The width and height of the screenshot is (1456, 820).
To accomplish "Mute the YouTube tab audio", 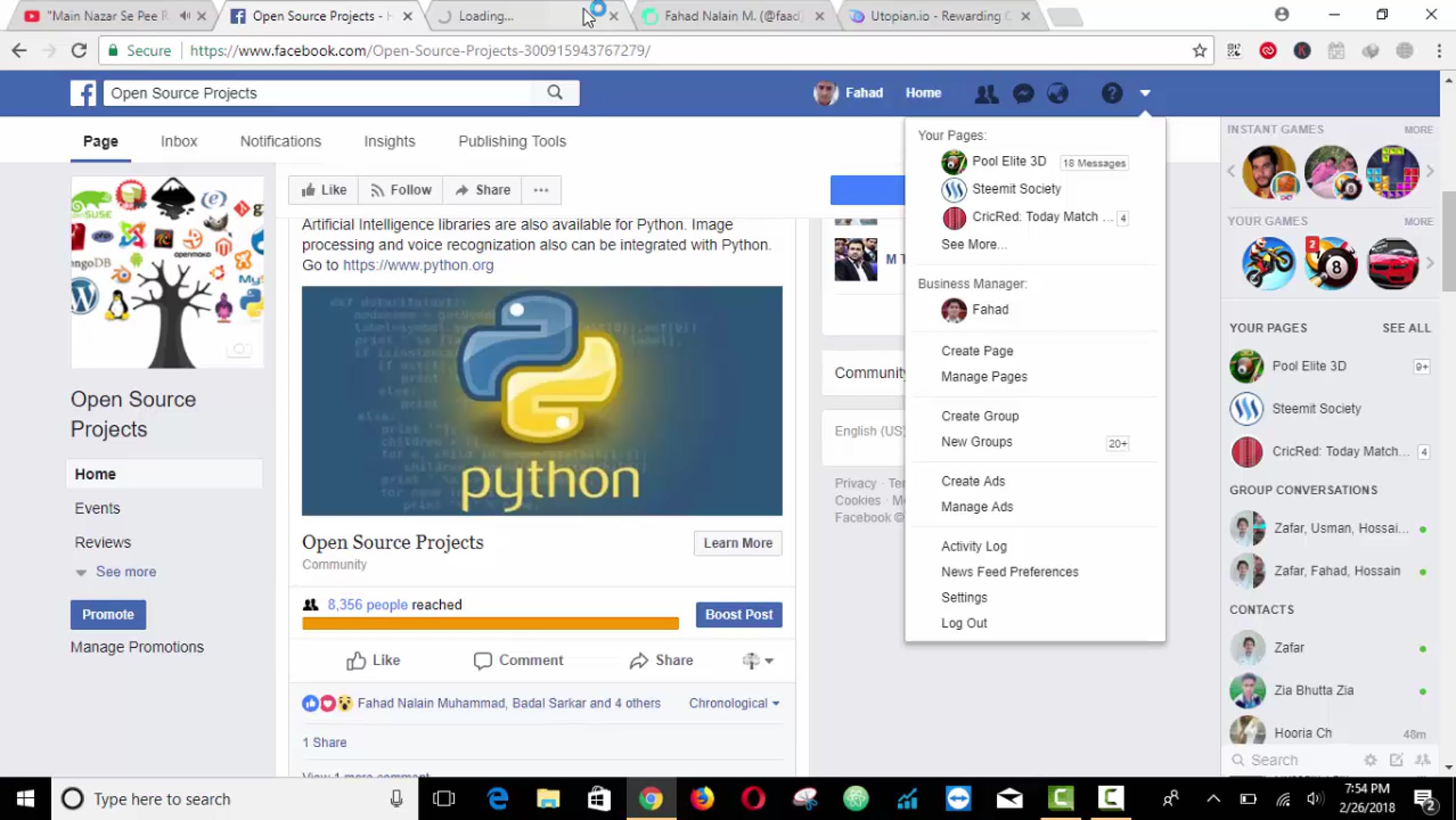I will pyautogui.click(x=184, y=16).
